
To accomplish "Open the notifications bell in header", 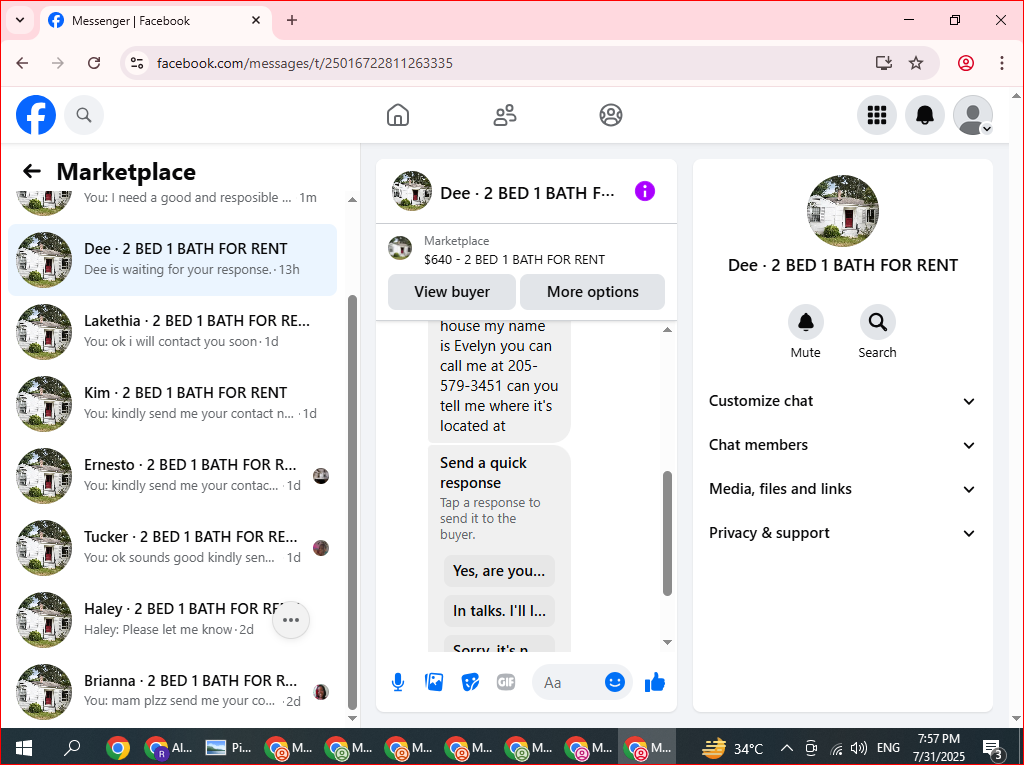I will tap(925, 115).
